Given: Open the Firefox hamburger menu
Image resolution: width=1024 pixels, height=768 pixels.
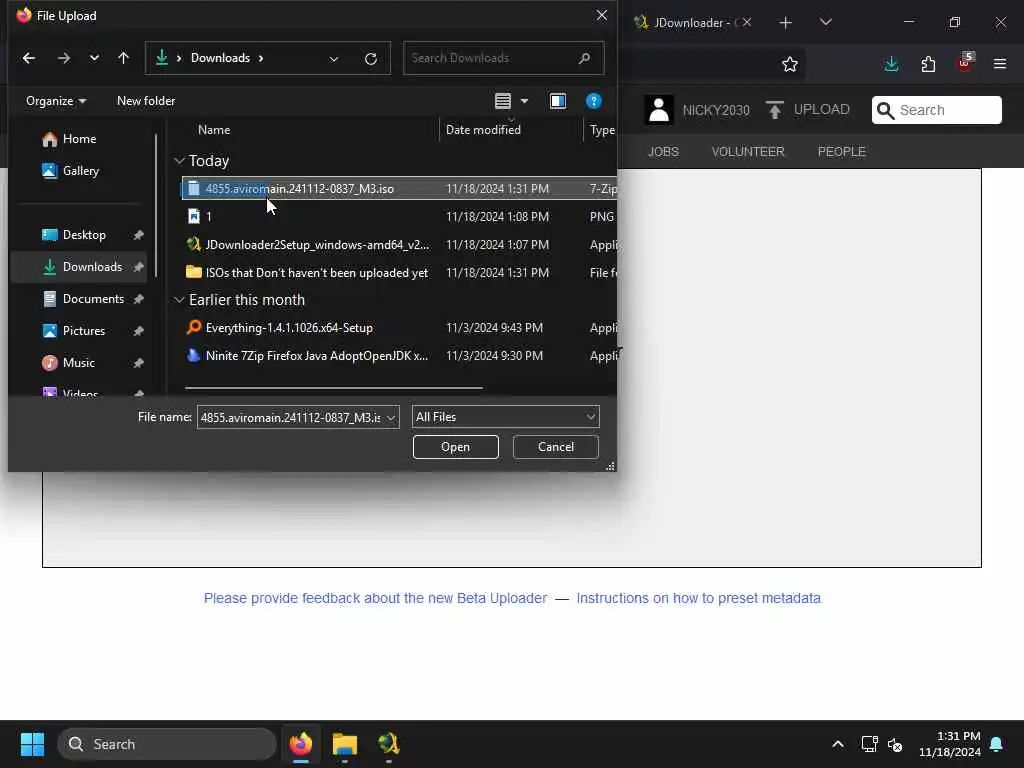Looking at the screenshot, I should click(1000, 64).
